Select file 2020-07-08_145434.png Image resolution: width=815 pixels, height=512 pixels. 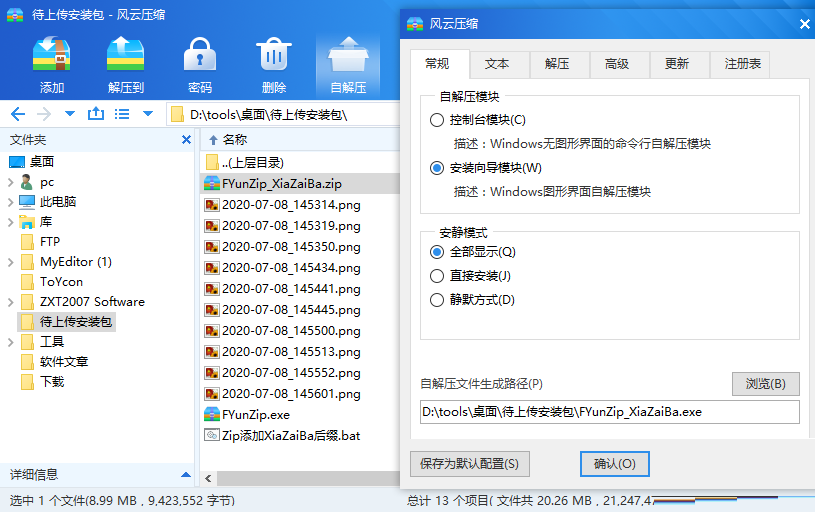tap(291, 268)
